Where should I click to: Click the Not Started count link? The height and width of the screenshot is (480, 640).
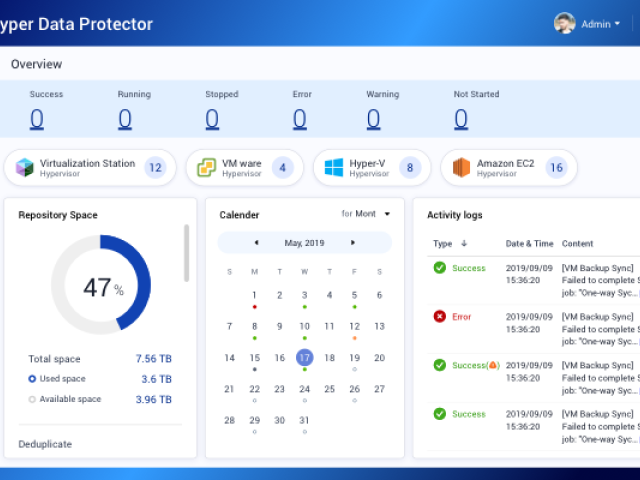pyautogui.click(x=461, y=119)
